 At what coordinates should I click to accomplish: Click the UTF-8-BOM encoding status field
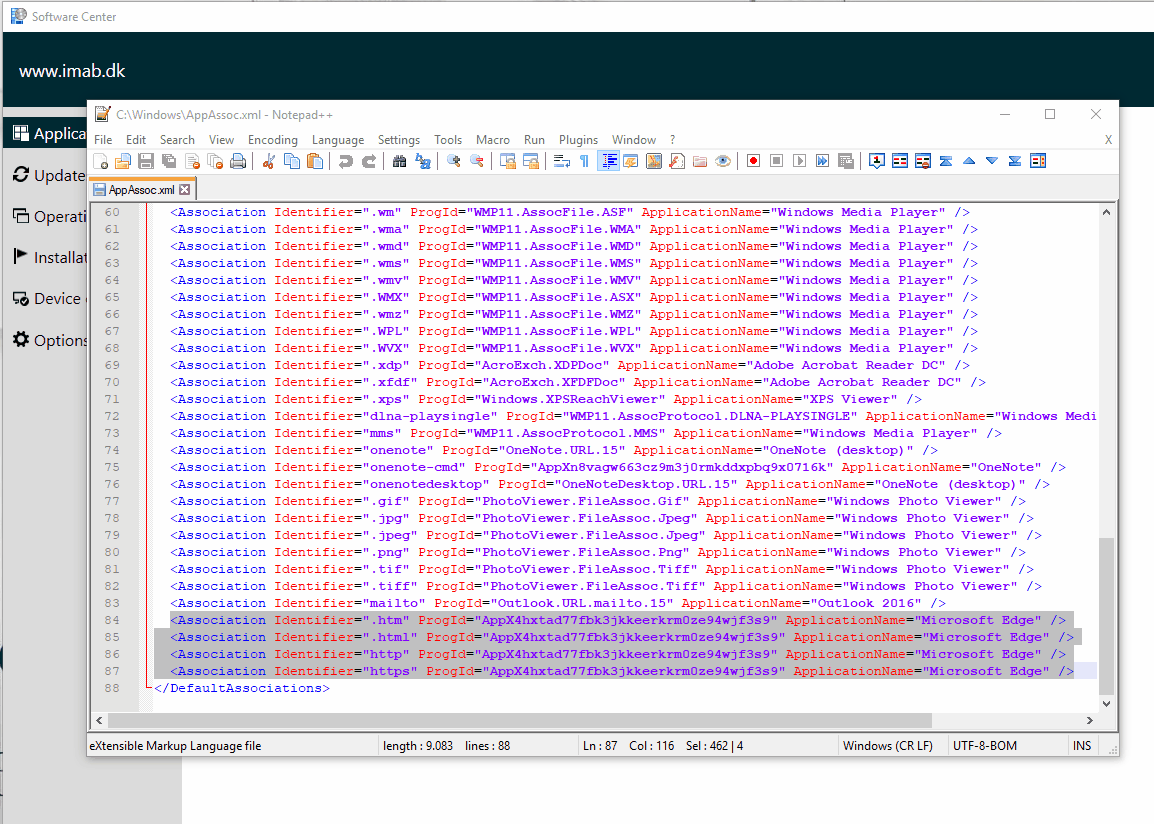(985, 745)
